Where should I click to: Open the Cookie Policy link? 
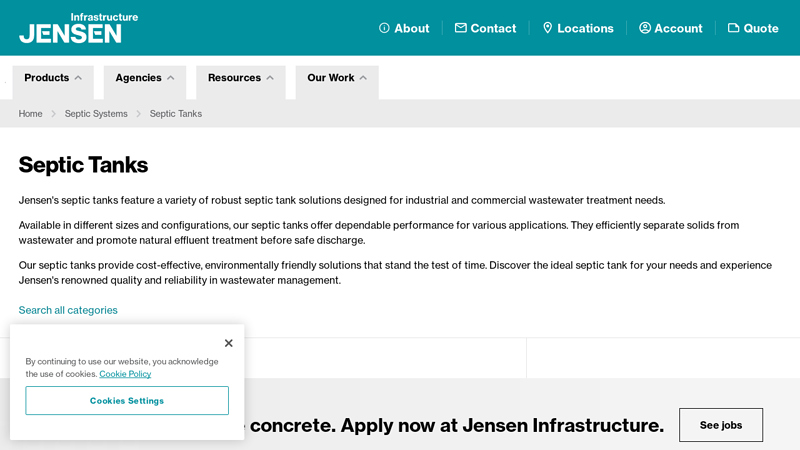[125, 374]
